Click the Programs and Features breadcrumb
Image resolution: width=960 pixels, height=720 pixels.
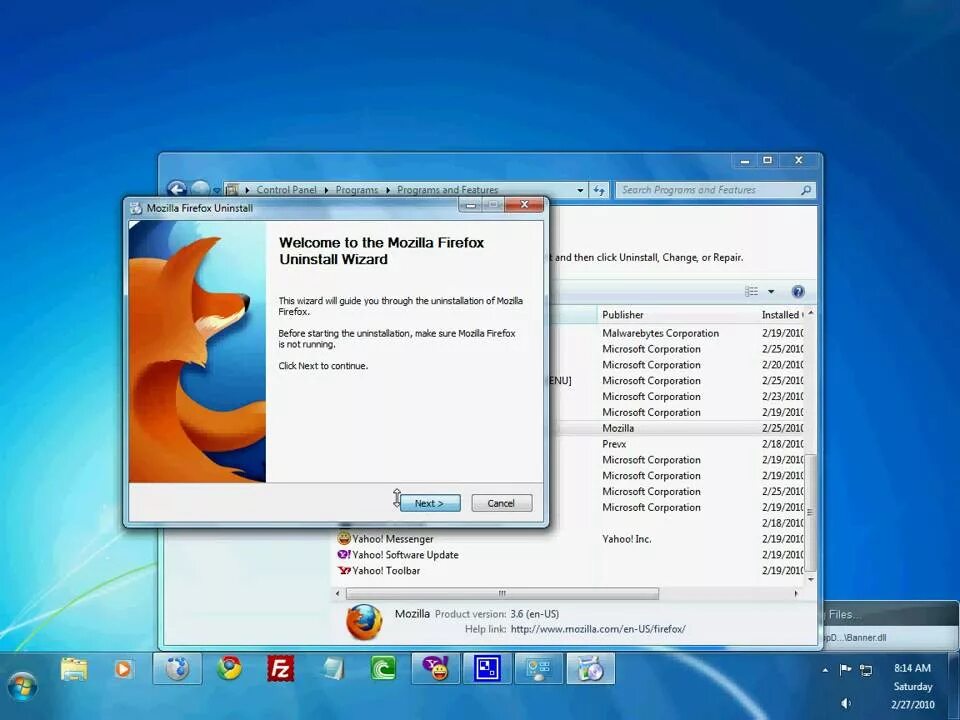[447, 190]
